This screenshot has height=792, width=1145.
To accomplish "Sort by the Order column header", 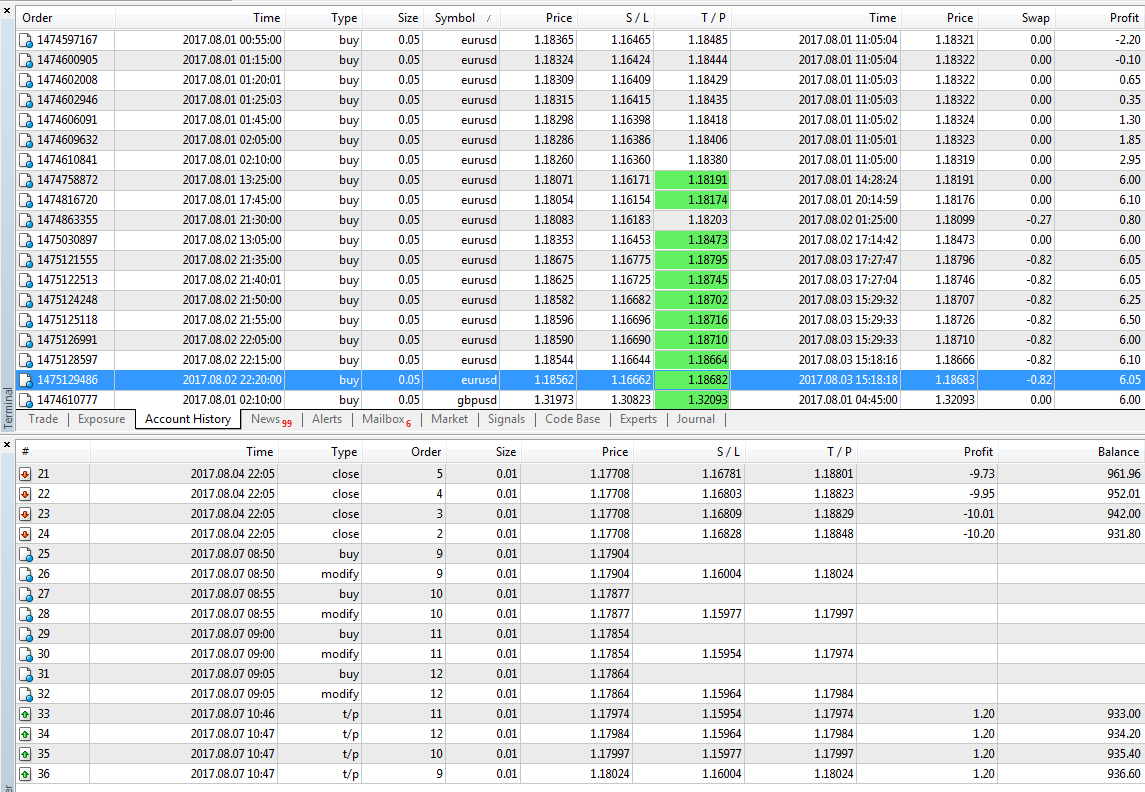I will point(66,18).
